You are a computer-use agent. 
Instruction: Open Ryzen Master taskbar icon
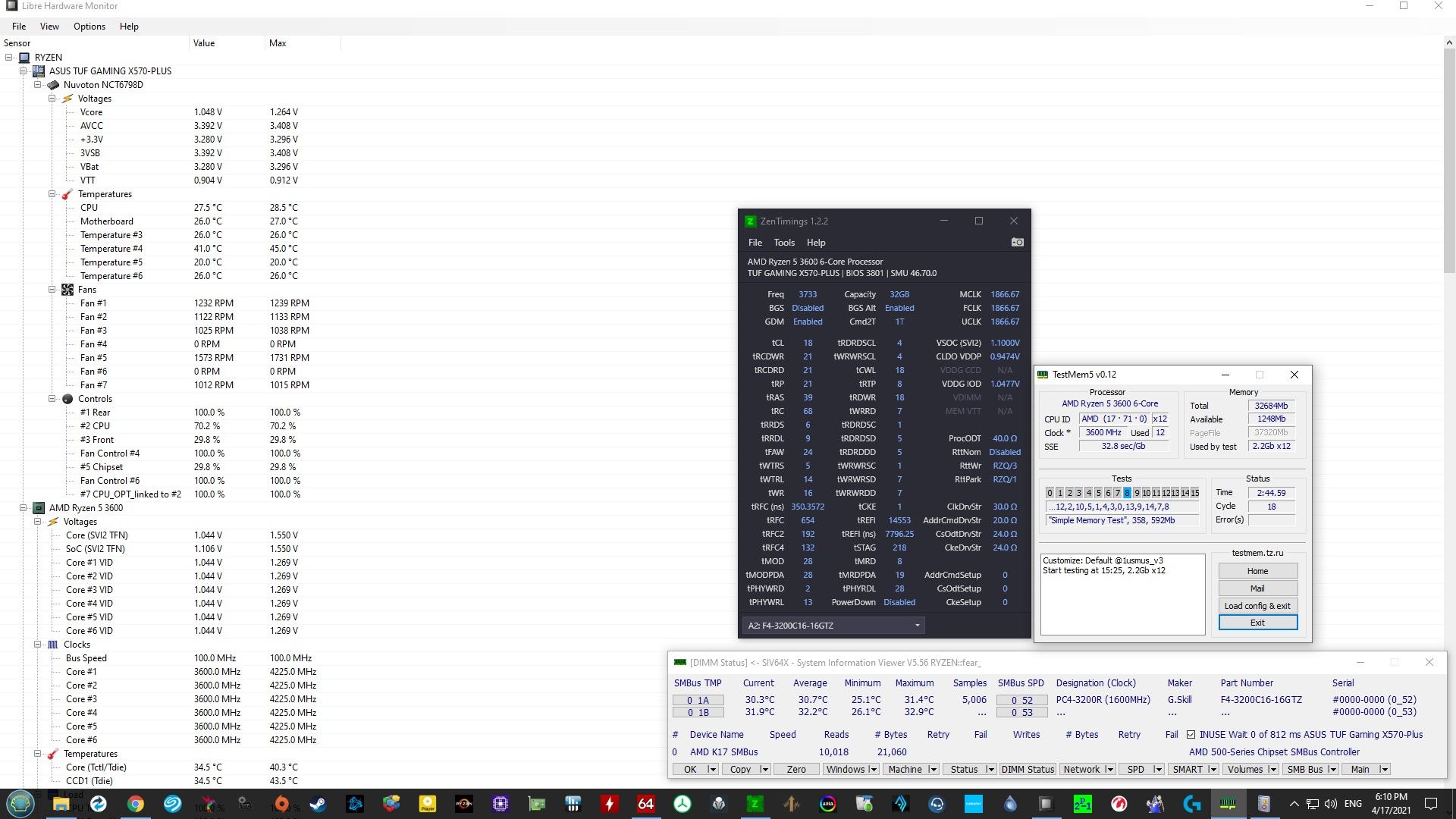tap(463, 804)
